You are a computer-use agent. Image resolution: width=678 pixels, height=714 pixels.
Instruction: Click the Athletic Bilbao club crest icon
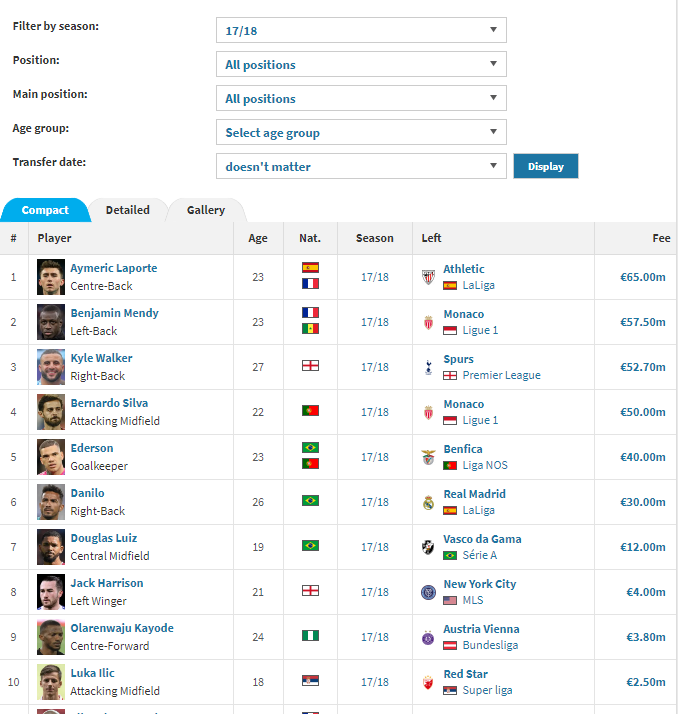click(428, 277)
